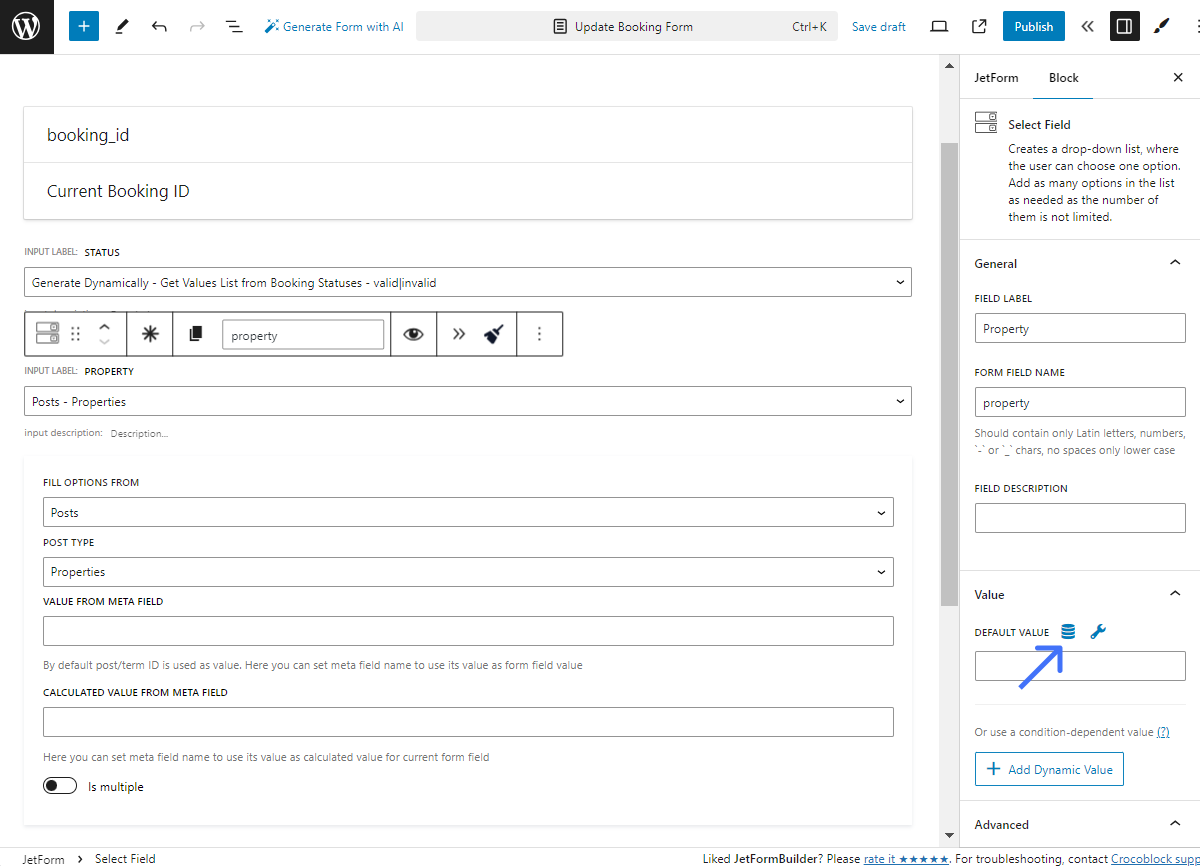This screenshot has width=1200, height=866.
Task: Toggle the settings sidebar panel button
Action: tap(1124, 27)
